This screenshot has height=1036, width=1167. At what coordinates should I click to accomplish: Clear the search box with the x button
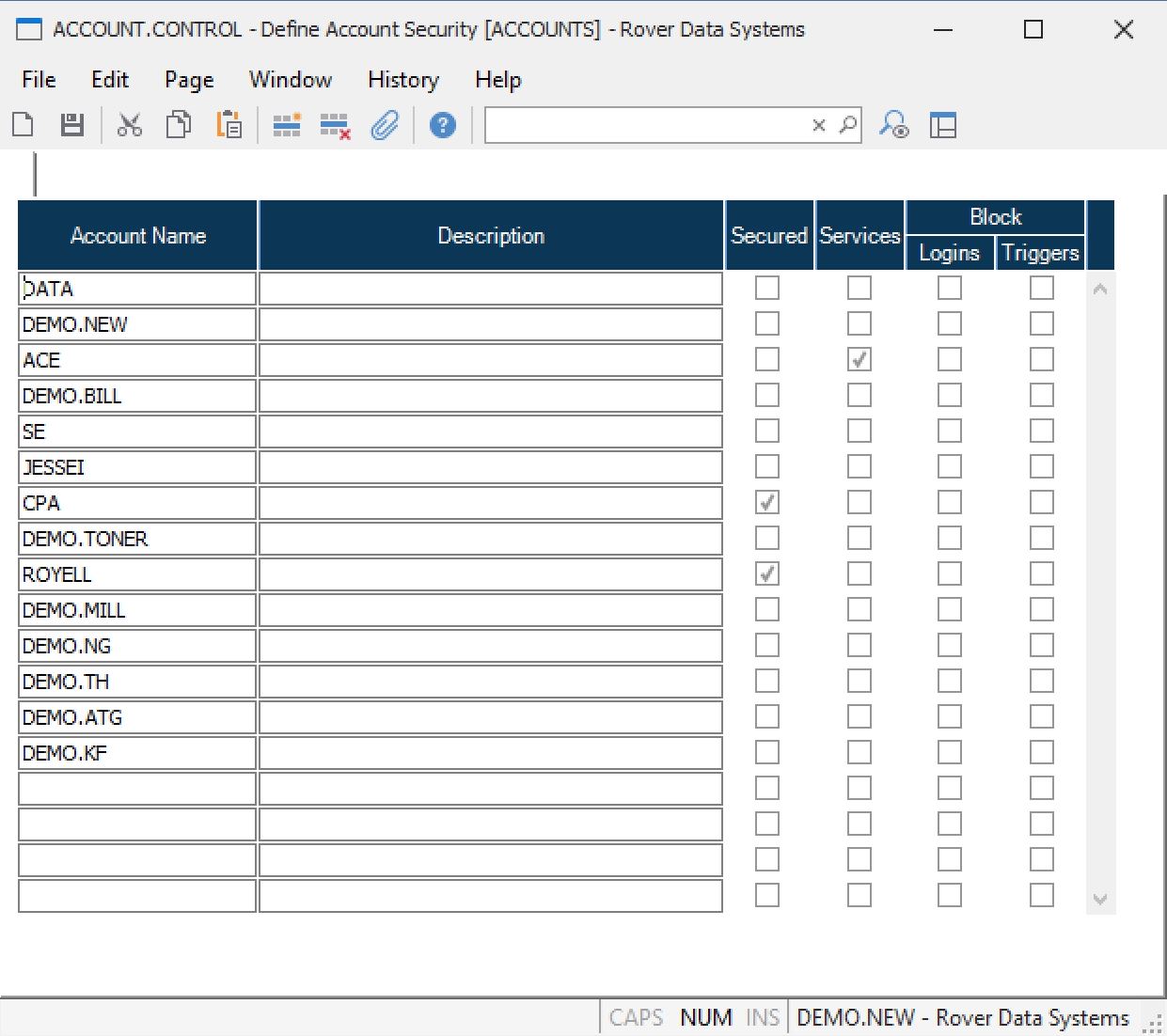point(817,124)
